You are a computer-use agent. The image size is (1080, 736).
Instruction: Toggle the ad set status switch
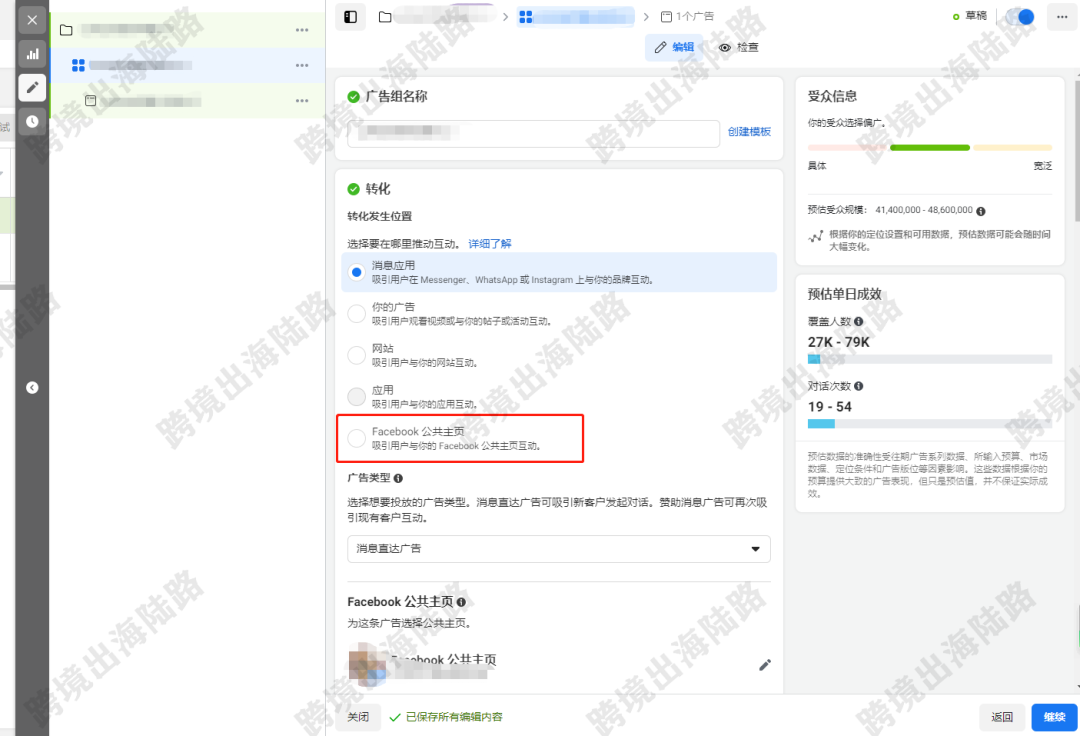(x=1020, y=17)
